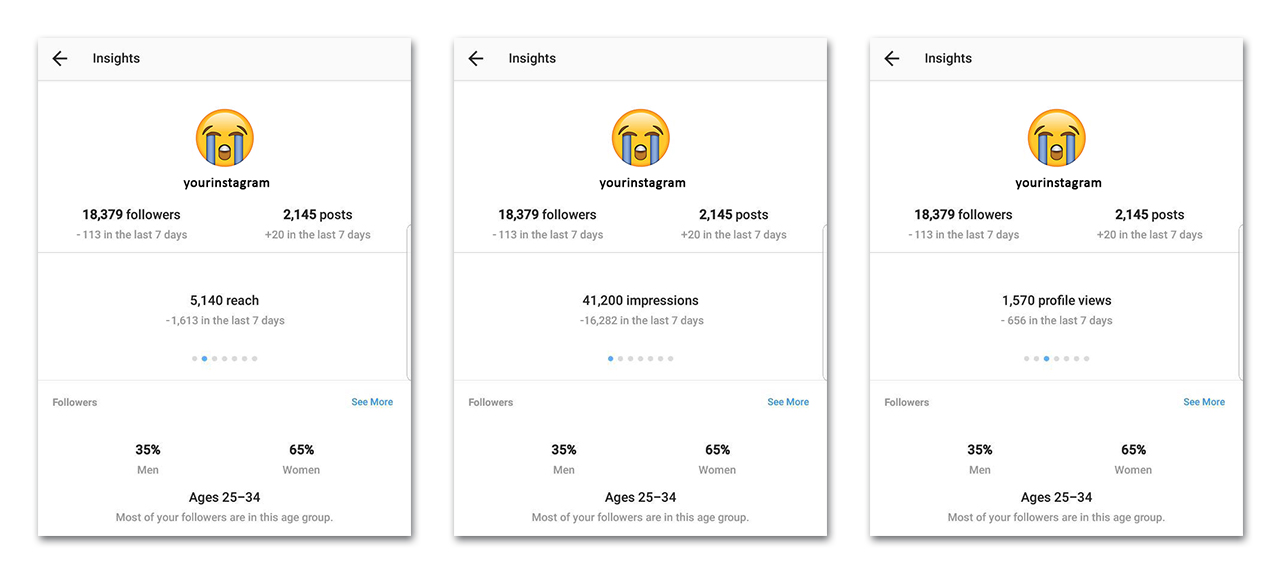Tap the crying emoji avatar in profile views panel
1280x574 pixels.
[1057, 138]
